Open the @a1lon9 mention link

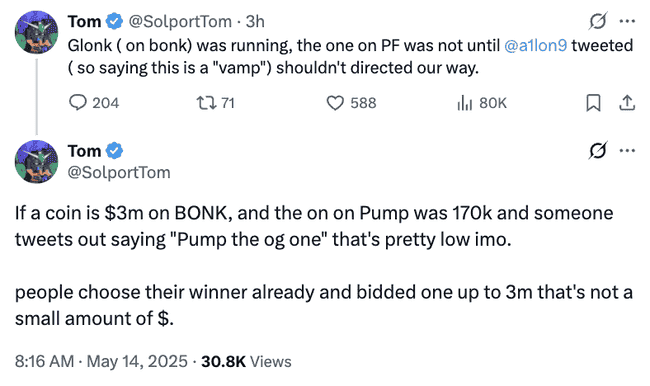[x=535, y=45]
